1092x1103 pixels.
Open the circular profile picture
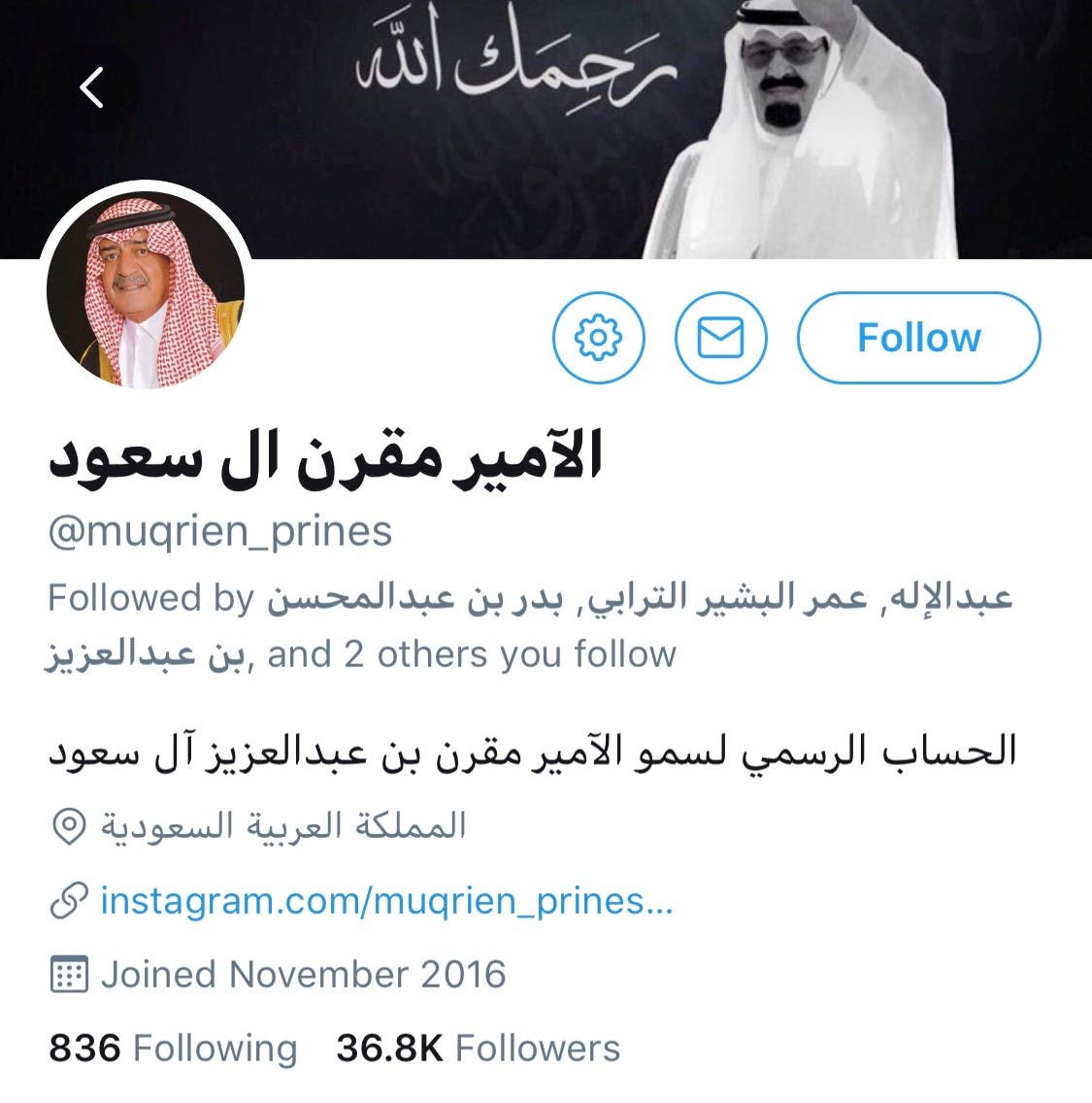tap(146, 289)
